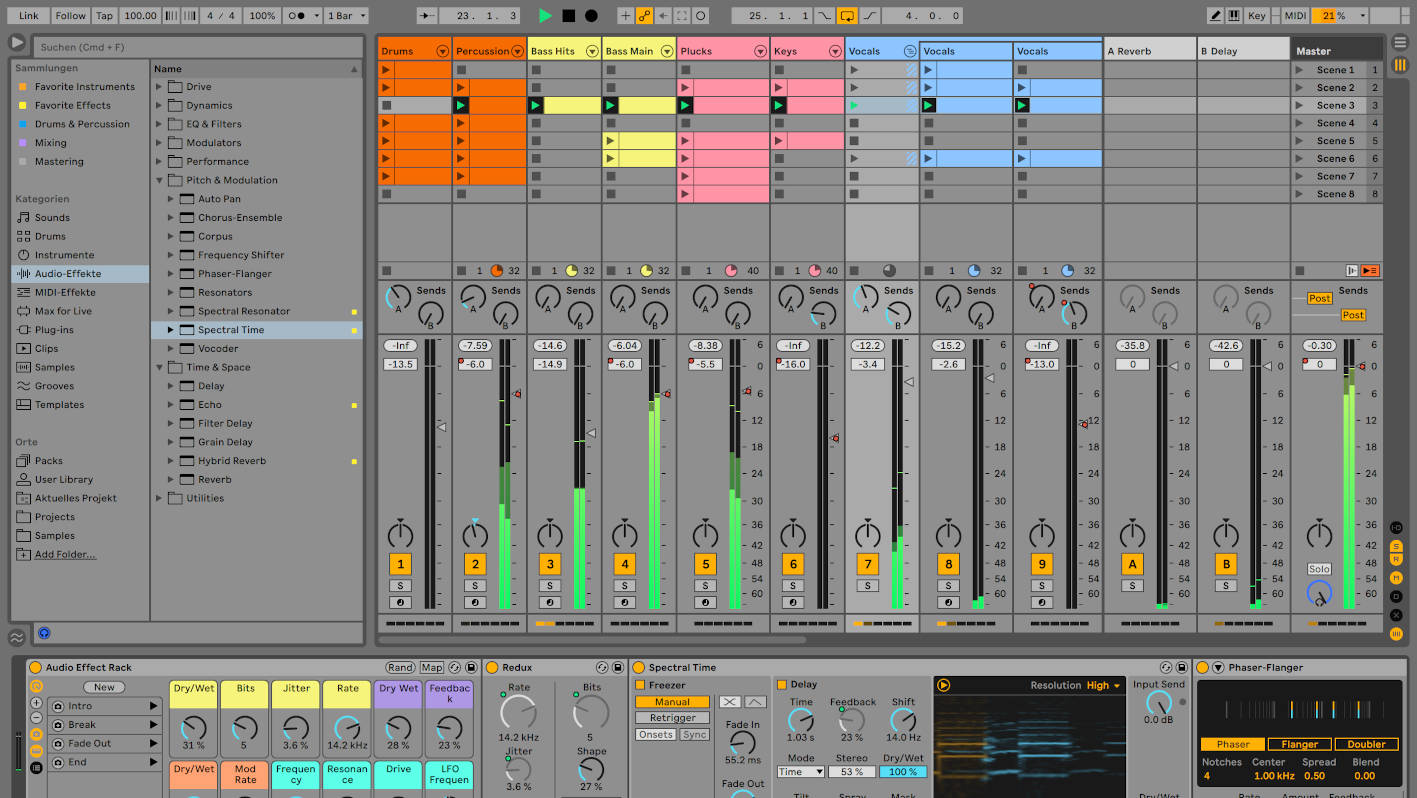Enable the Freezer checkbox in Spectral Time
1417x798 pixels.
[640, 685]
